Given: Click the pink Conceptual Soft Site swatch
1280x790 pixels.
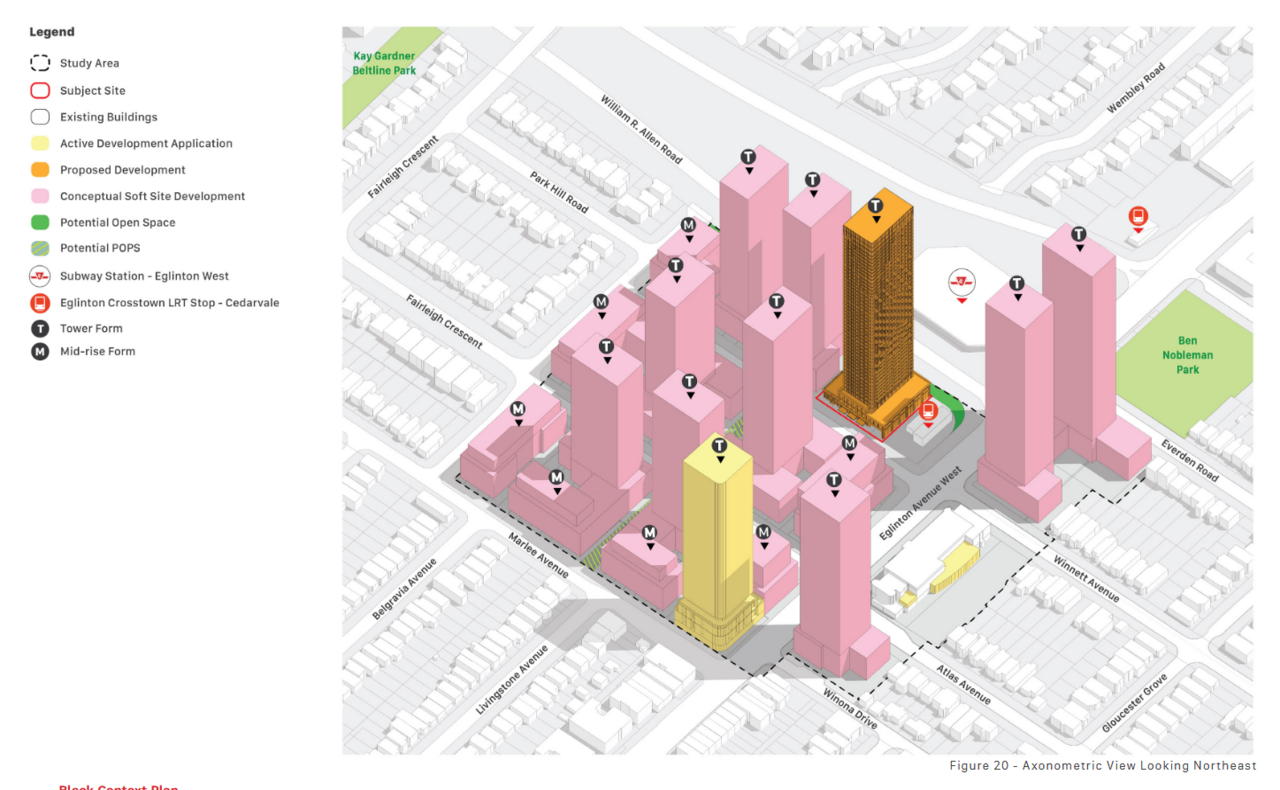Looking at the screenshot, I should pyautogui.click(x=40, y=196).
